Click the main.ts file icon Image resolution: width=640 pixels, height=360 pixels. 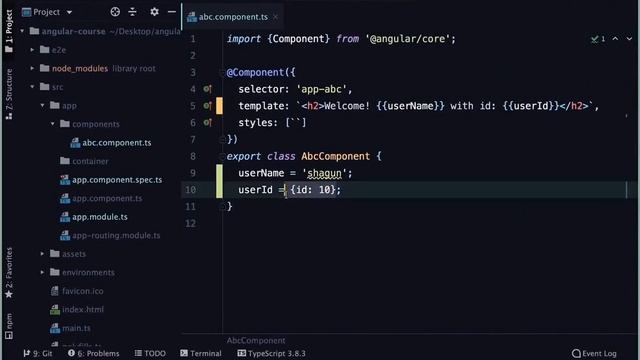pyautogui.click(x=55, y=328)
